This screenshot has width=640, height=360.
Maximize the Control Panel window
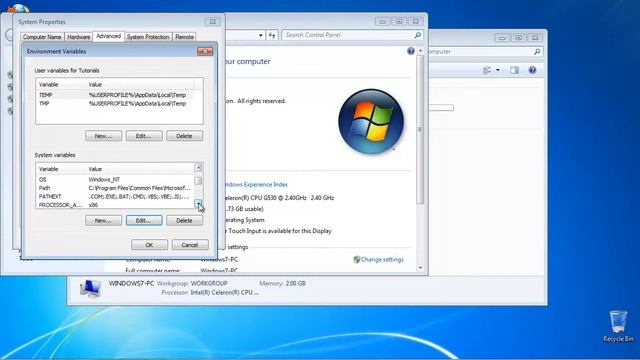point(399,22)
